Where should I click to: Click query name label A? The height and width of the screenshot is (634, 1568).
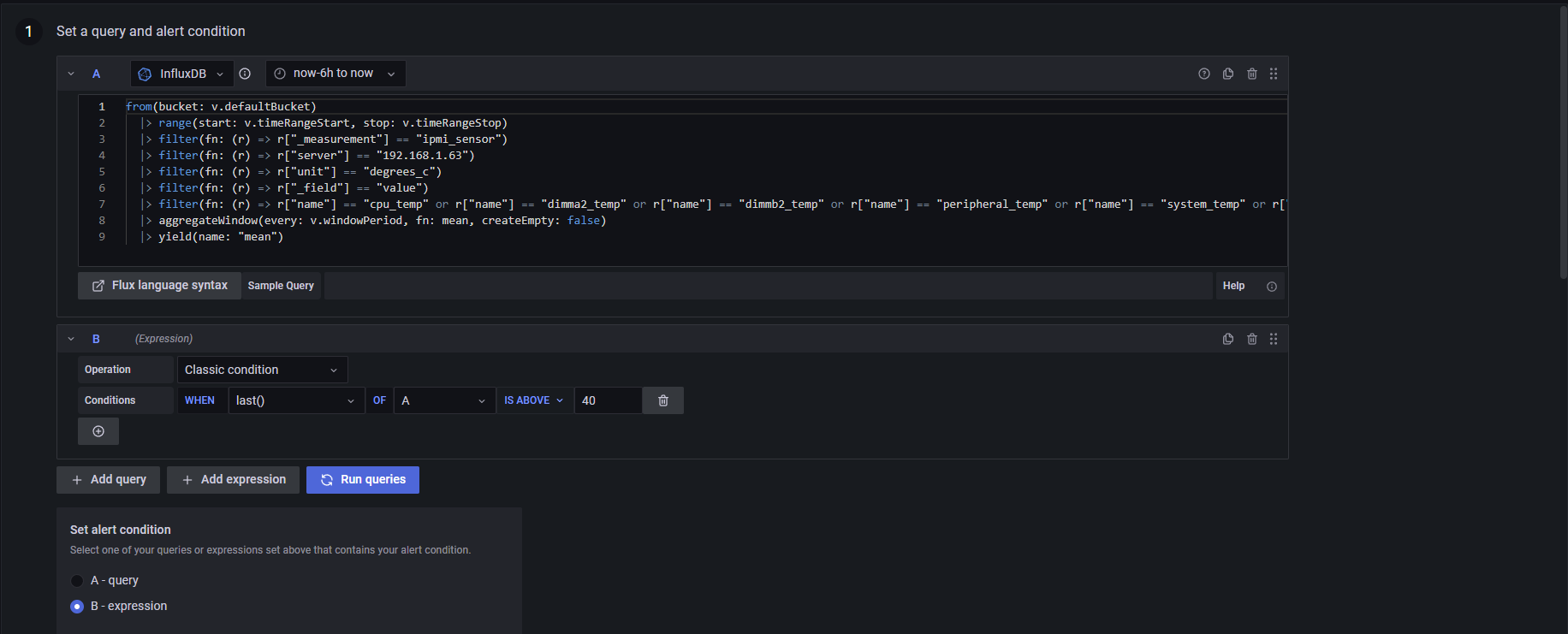(96, 74)
